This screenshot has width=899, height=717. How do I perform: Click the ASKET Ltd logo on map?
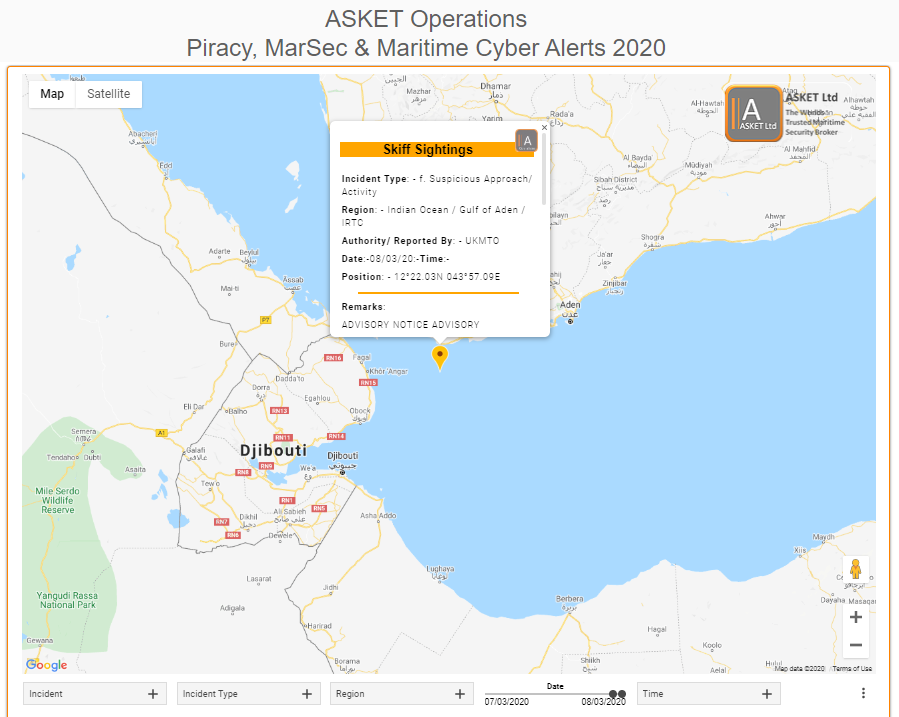tap(753, 113)
